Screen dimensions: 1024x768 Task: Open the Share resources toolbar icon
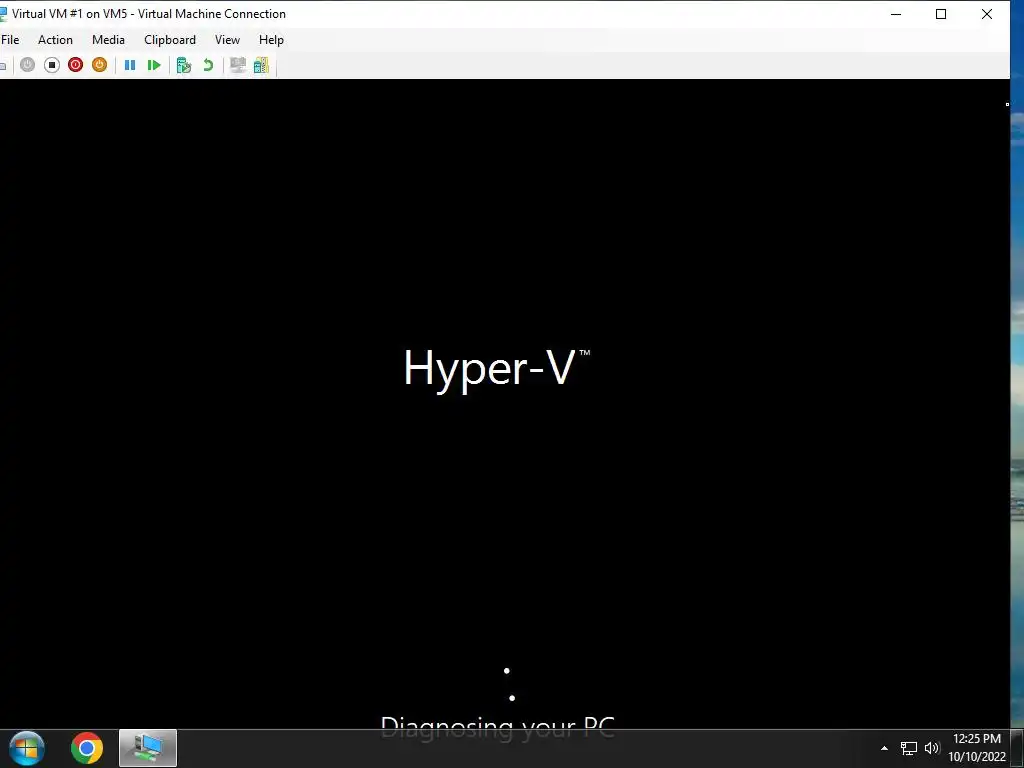(261, 65)
